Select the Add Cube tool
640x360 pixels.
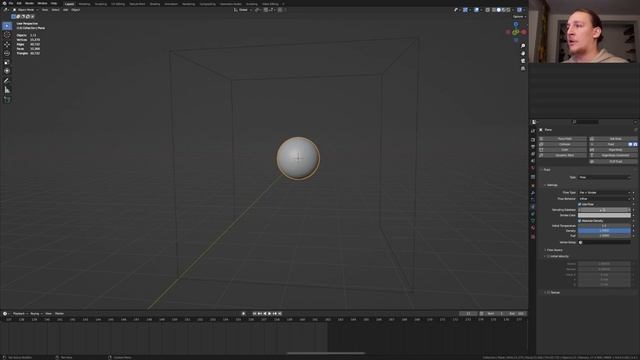click(7, 100)
